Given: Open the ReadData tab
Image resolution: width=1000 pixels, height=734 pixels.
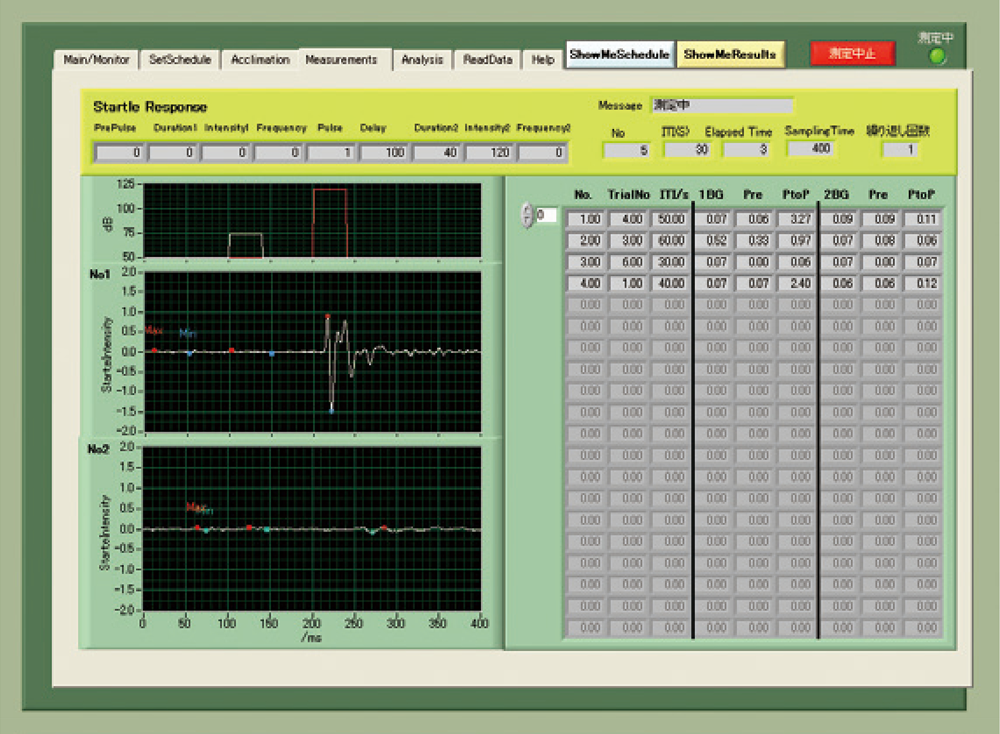Looking at the screenshot, I should coord(487,59).
